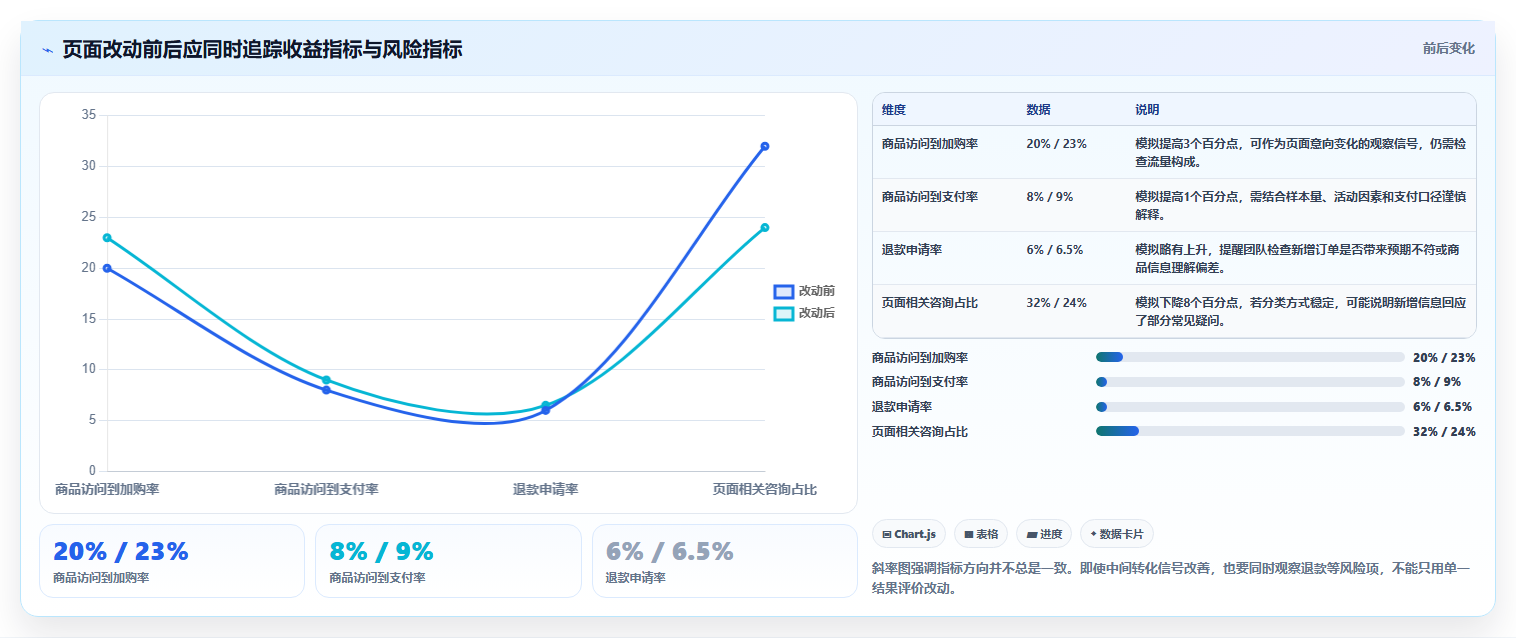Toggle the 改动前 legend entry
Viewport: 1516px width, 638px height.
pos(804,291)
